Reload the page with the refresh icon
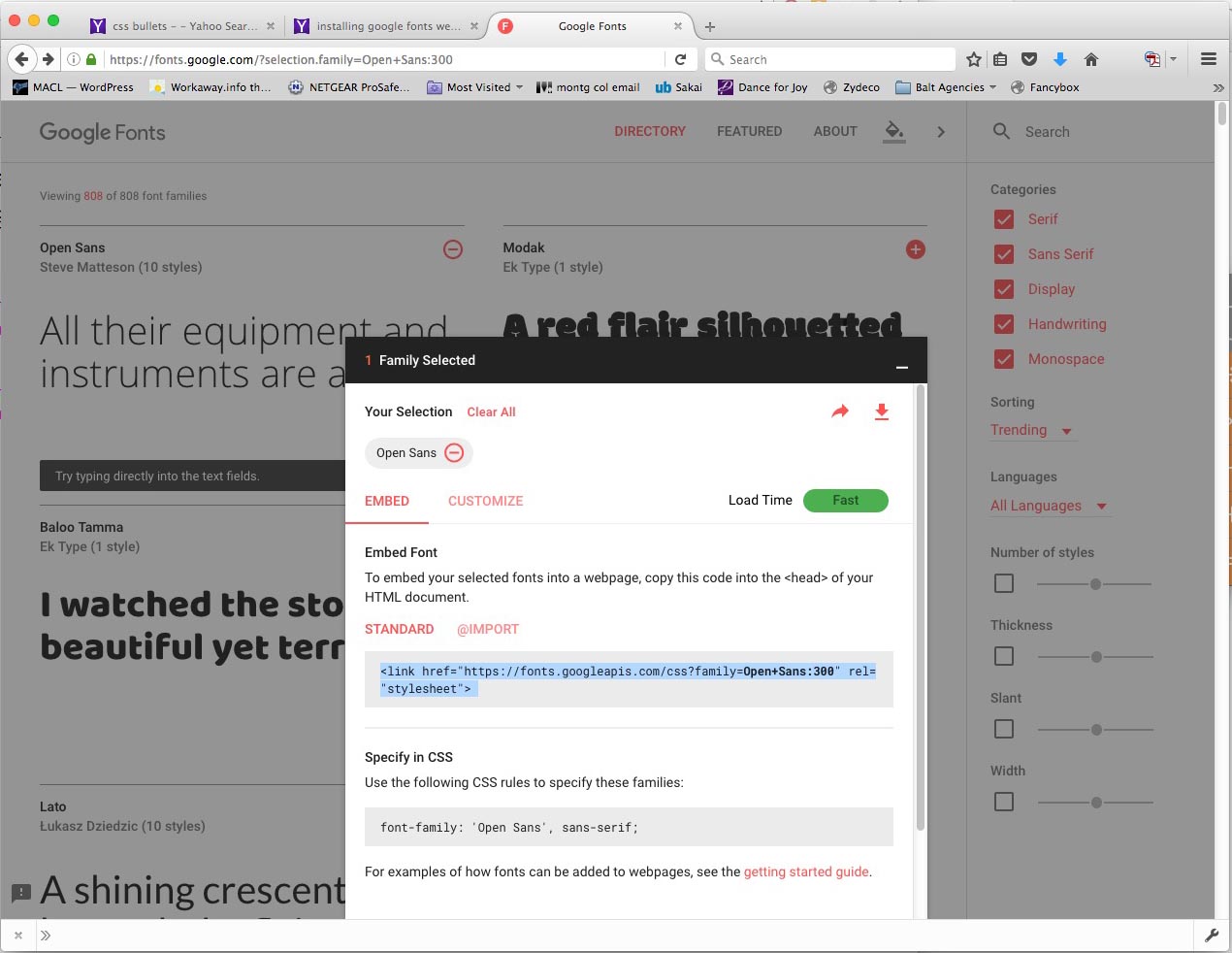This screenshot has height=953, width=1232. 680,59
